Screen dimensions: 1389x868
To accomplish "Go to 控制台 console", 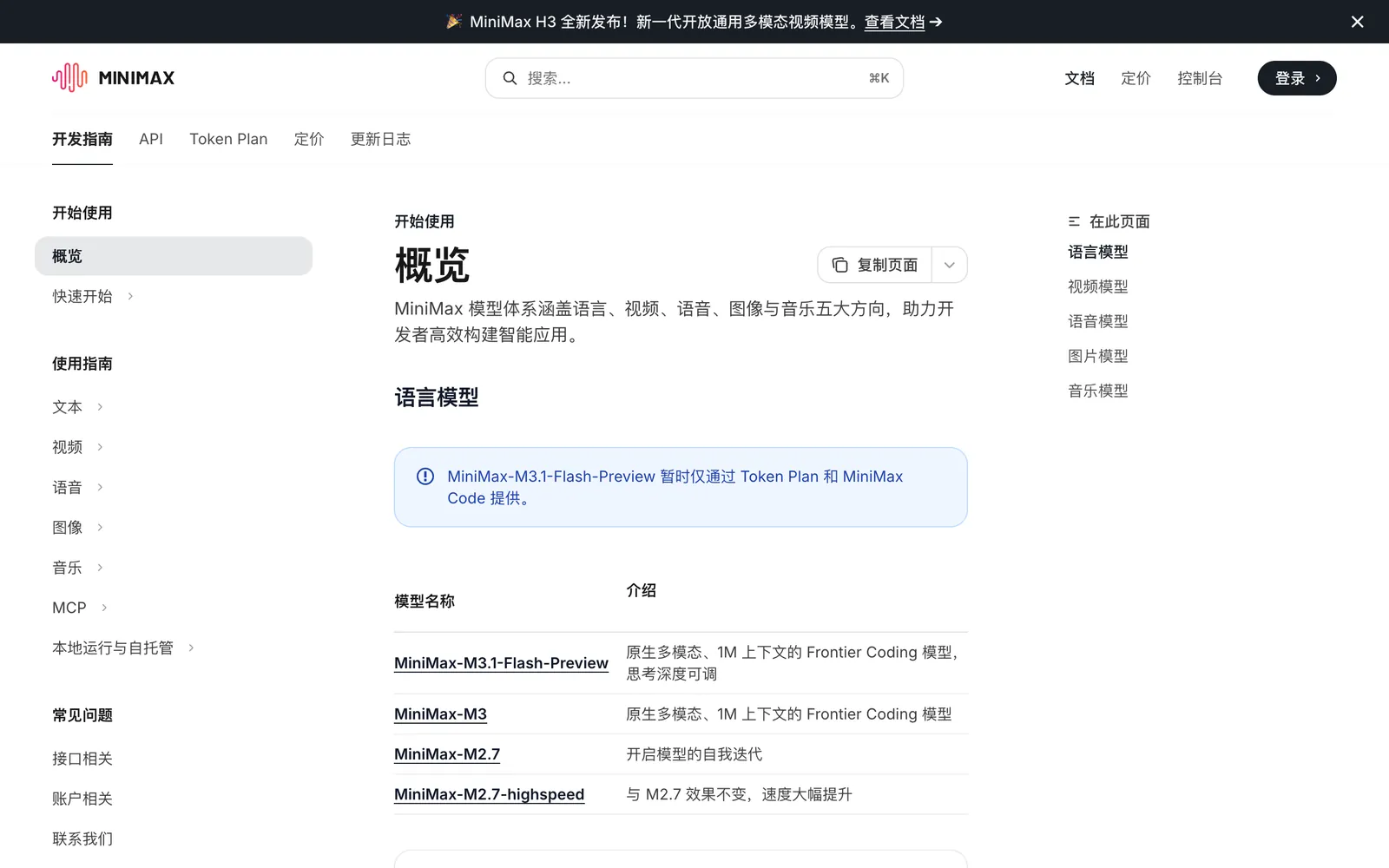I will click(1200, 78).
